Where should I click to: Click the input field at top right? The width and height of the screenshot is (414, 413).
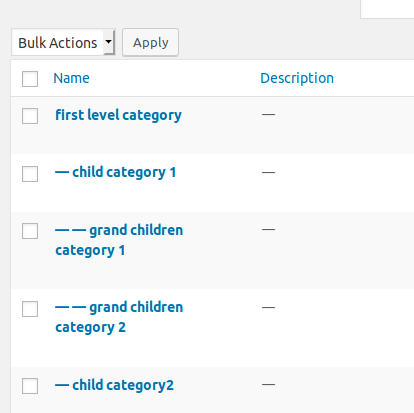coord(387,9)
